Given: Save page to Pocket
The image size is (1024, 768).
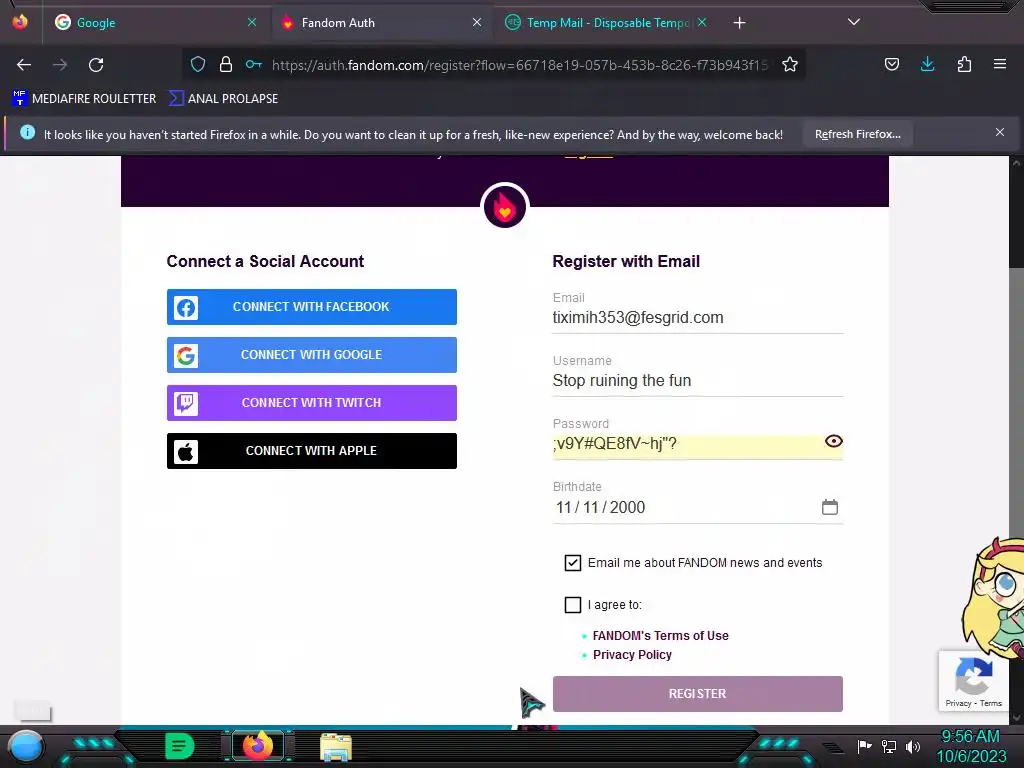Looking at the screenshot, I should [891, 64].
